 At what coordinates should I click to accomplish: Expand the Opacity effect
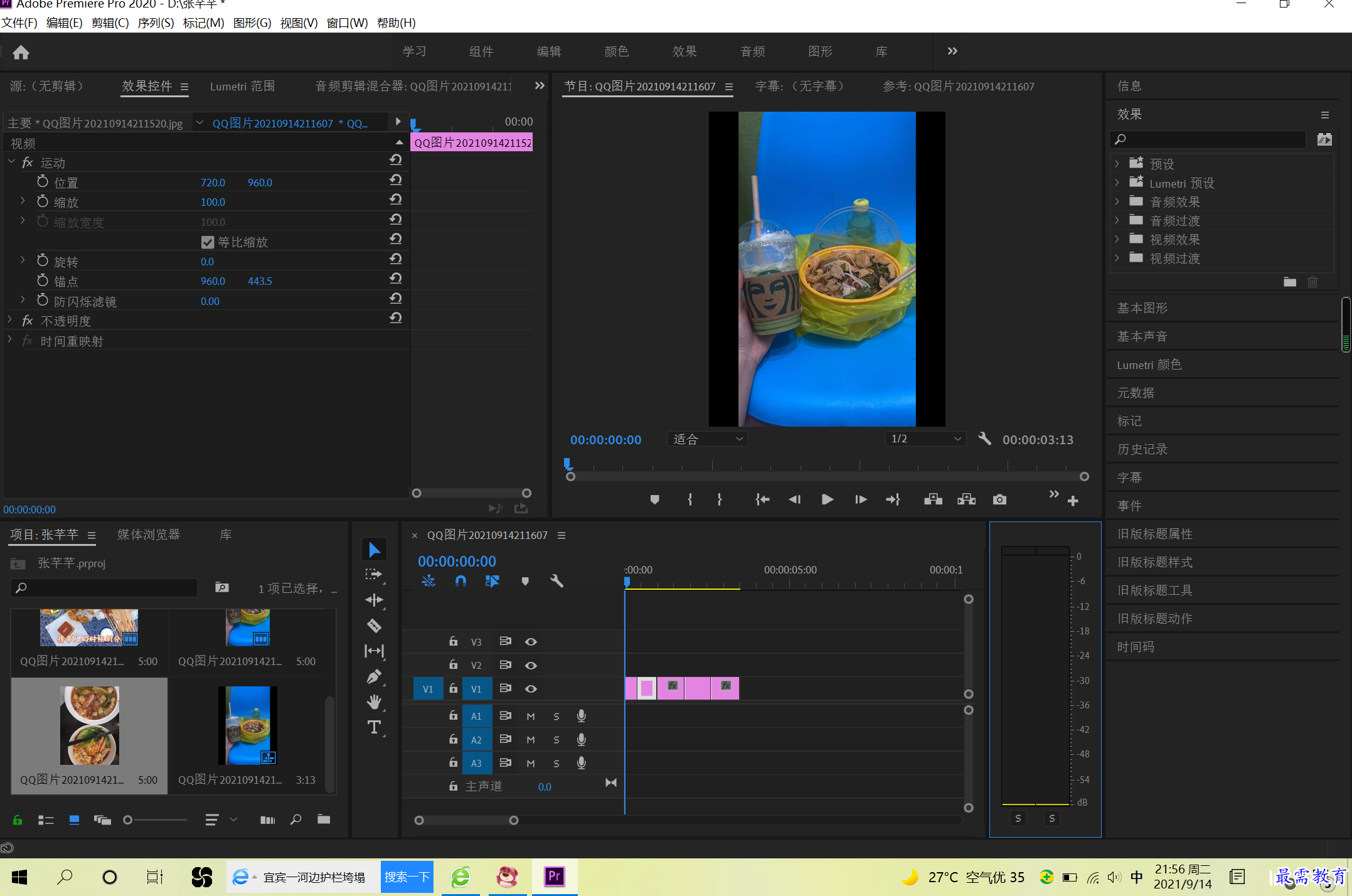10,320
